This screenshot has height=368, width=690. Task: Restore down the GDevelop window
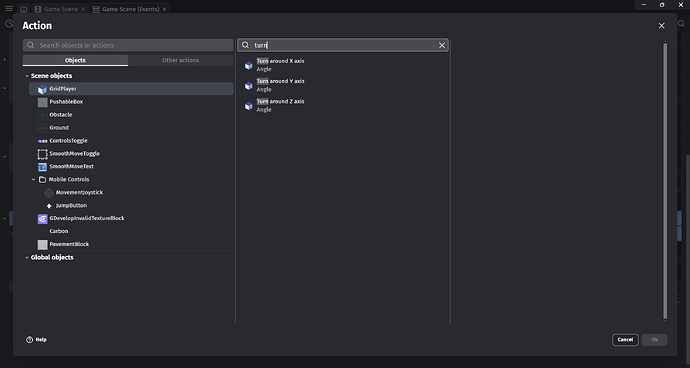(x=662, y=4)
